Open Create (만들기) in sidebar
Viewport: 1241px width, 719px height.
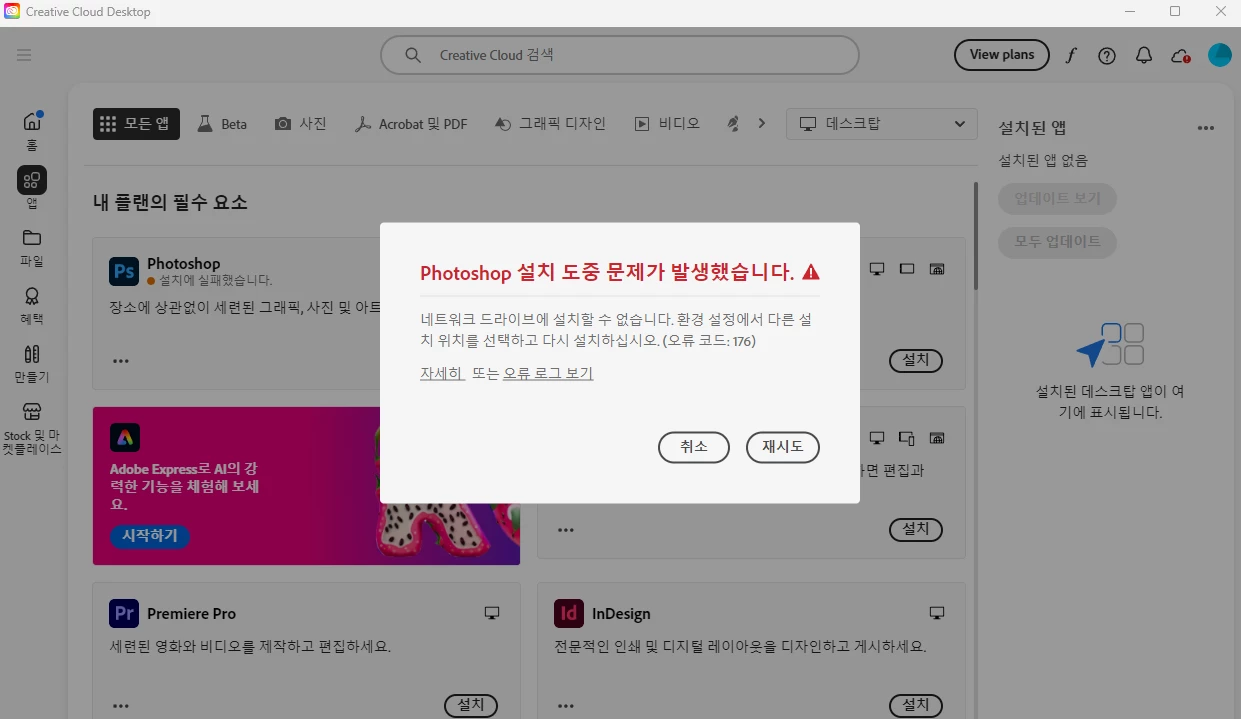click(32, 363)
